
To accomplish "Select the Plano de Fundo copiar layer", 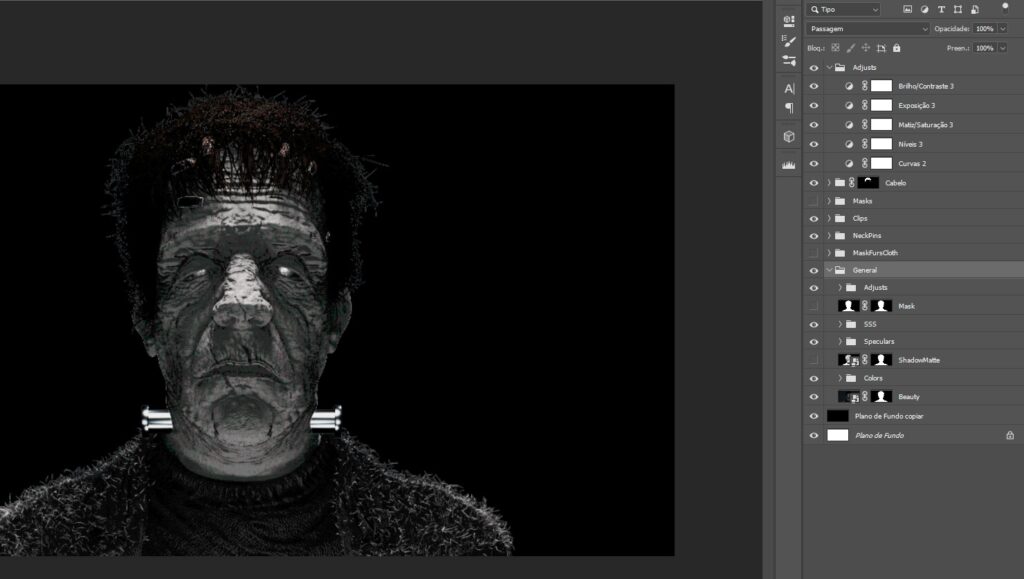I will pyautogui.click(x=889, y=416).
